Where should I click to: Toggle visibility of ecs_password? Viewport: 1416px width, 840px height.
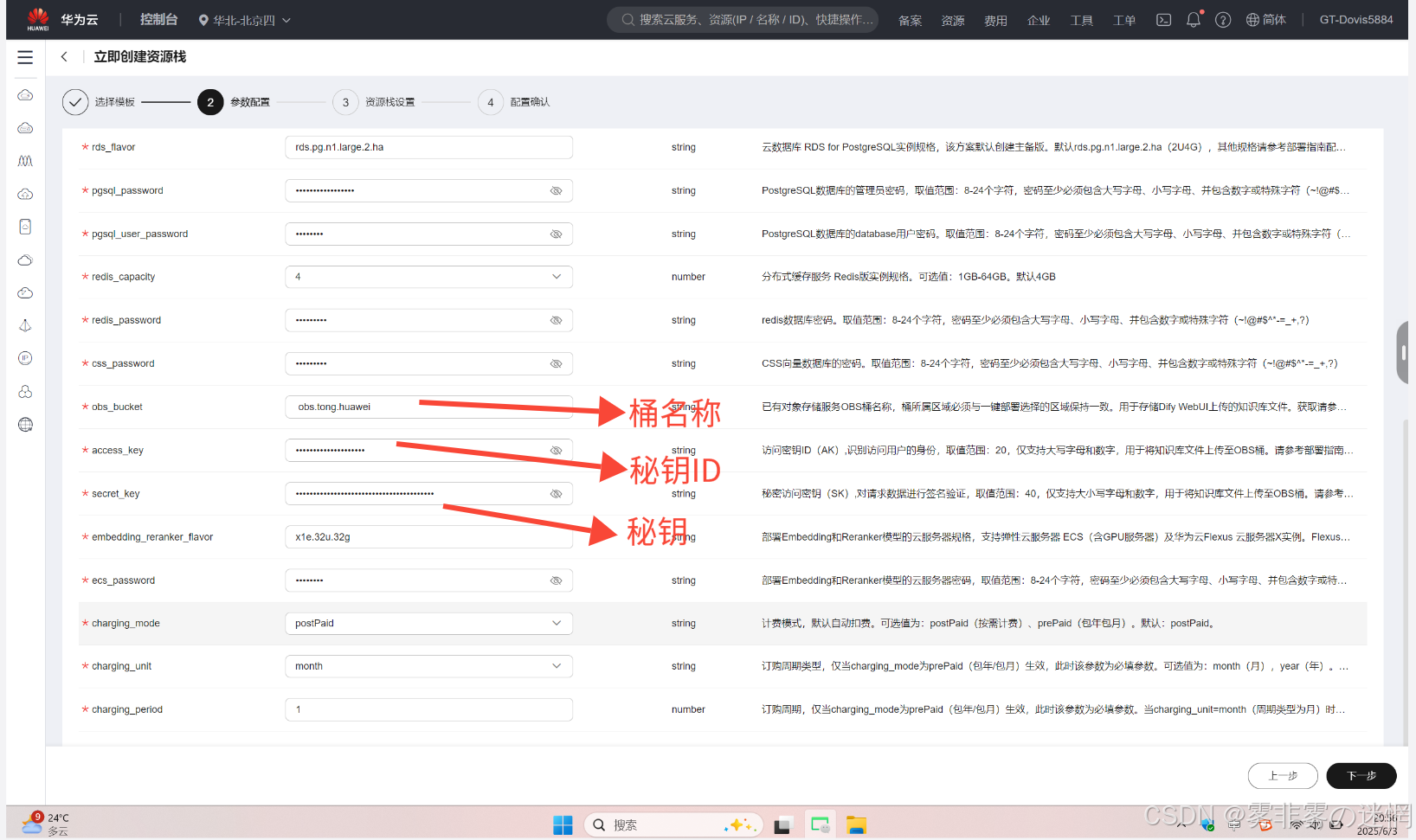click(x=556, y=580)
